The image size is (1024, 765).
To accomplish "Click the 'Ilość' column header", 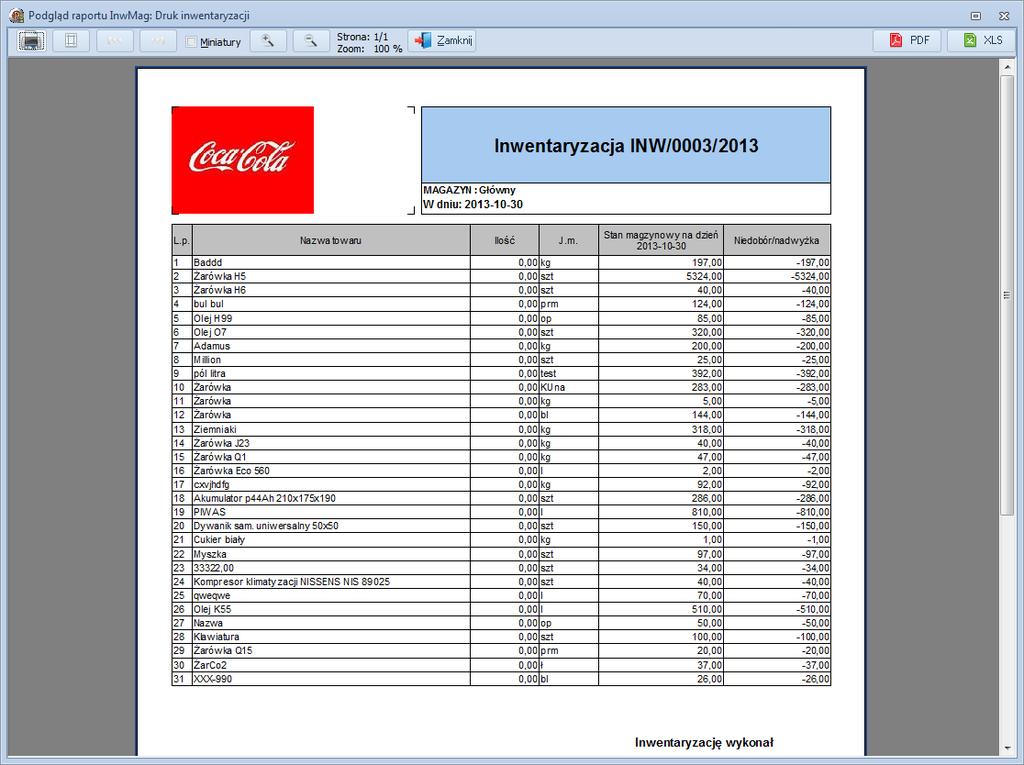I will [x=504, y=240].
